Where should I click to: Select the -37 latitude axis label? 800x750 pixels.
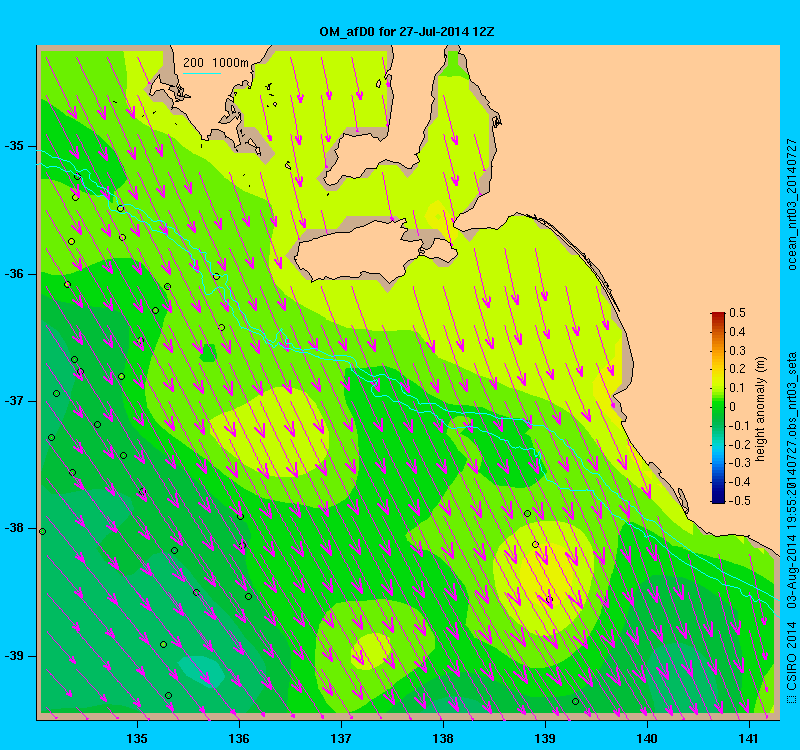point(14,401)
